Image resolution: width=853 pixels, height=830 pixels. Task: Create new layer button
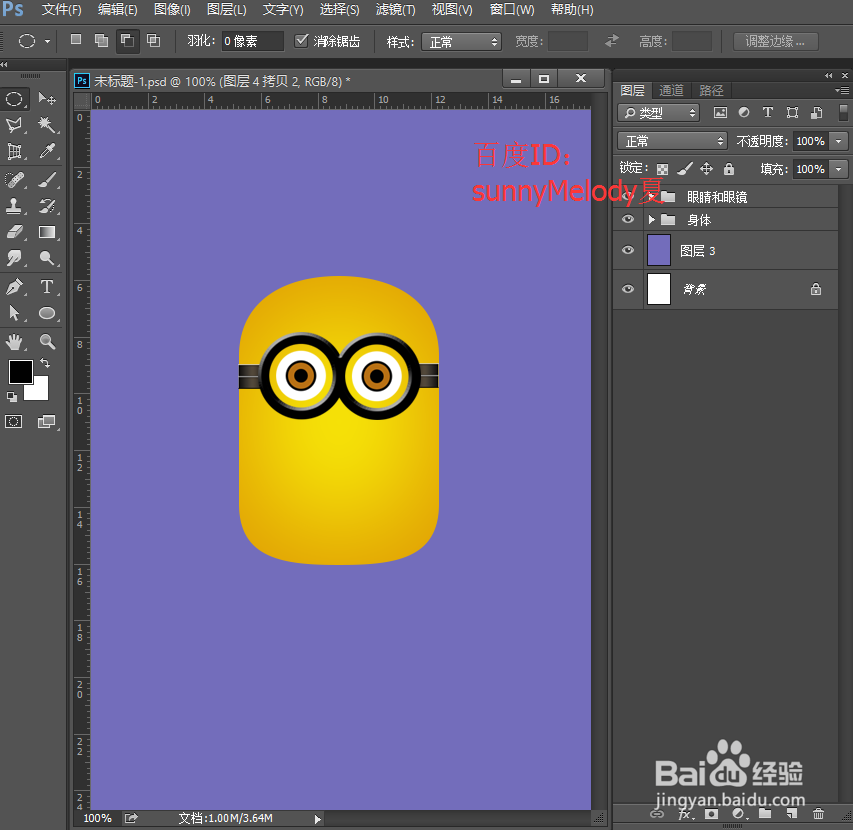click(792, 814)
